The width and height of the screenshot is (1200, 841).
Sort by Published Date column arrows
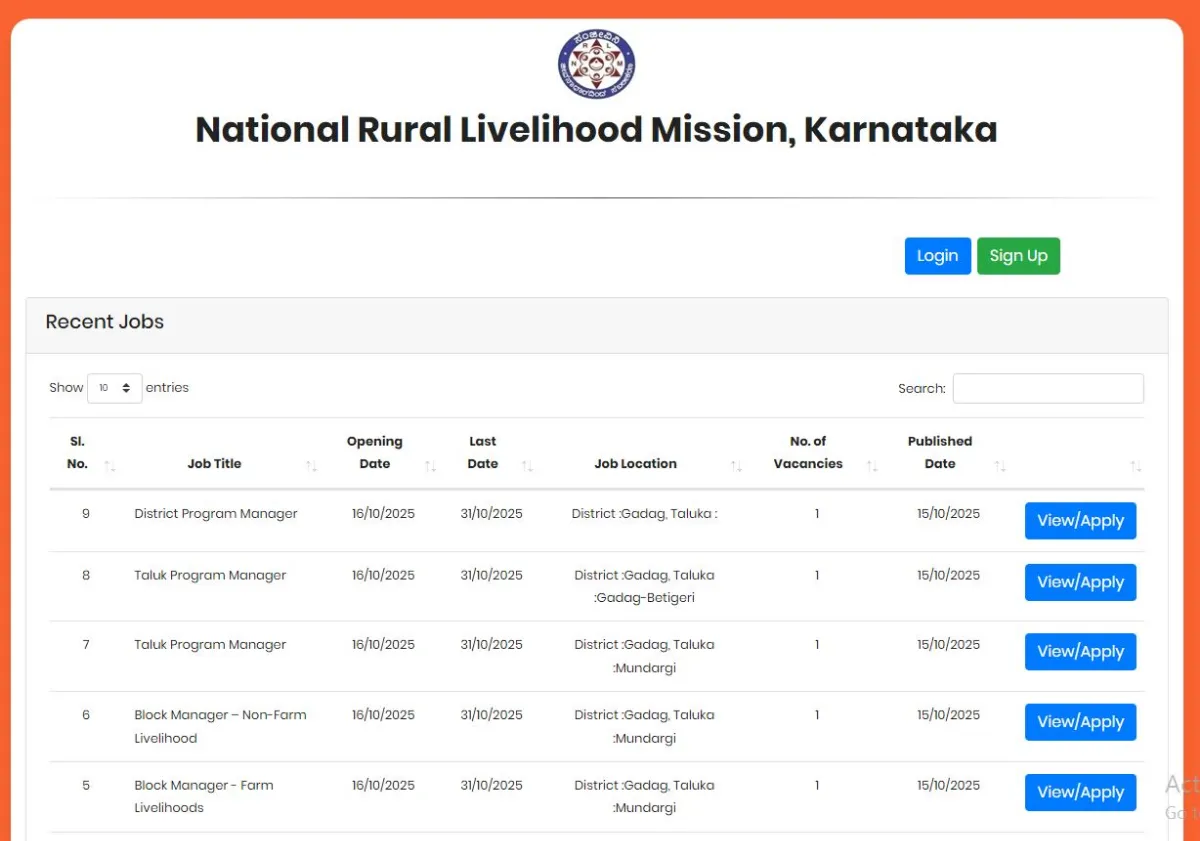1000,466
